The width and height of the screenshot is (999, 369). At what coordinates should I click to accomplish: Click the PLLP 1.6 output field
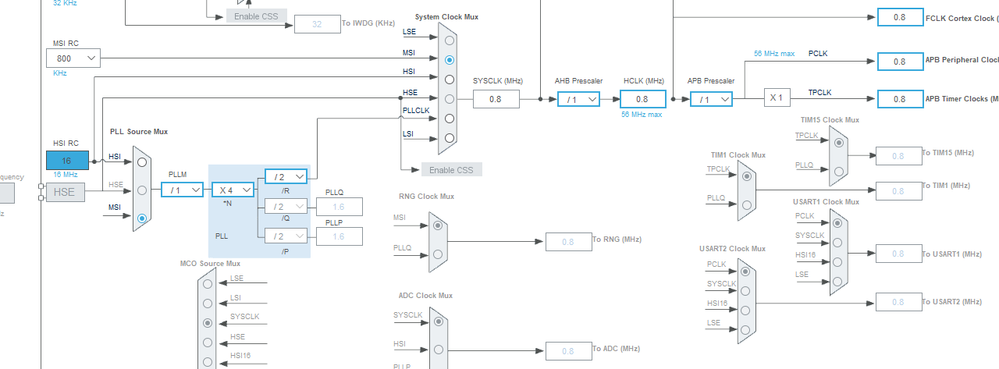[x=339, y=236]
